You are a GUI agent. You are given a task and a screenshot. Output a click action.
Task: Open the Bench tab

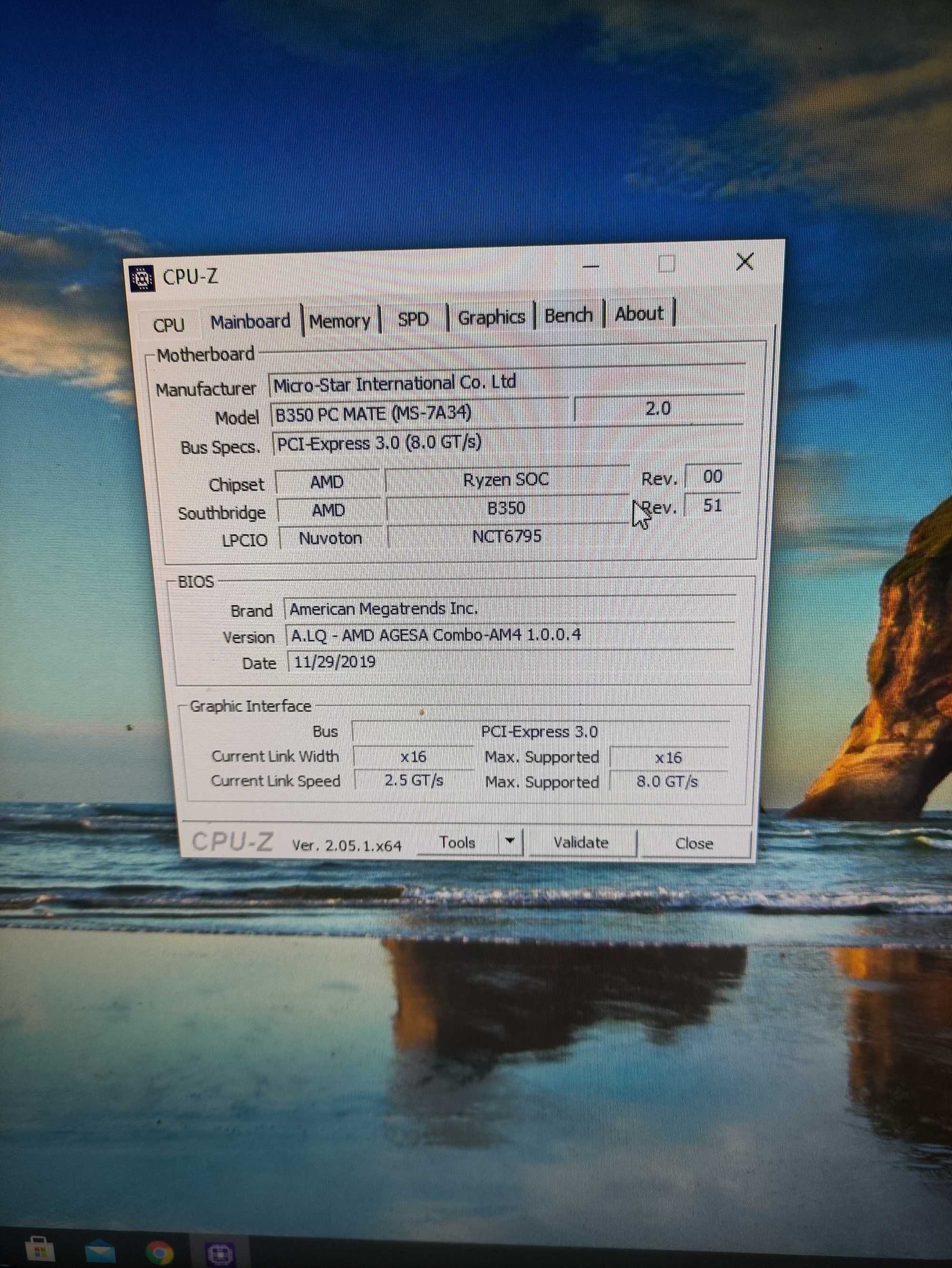pos(568,315)
